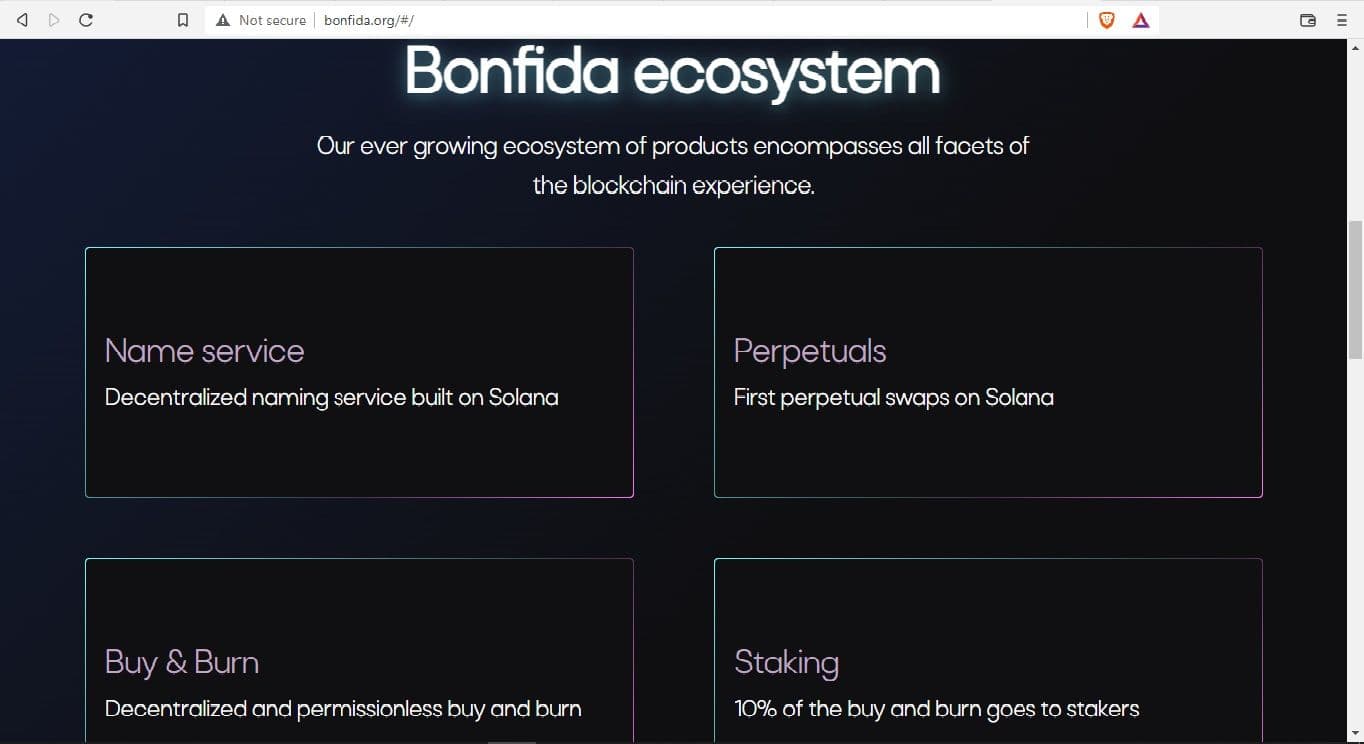
Task: Reload the Bonfida page
Action: click(86, 20)
